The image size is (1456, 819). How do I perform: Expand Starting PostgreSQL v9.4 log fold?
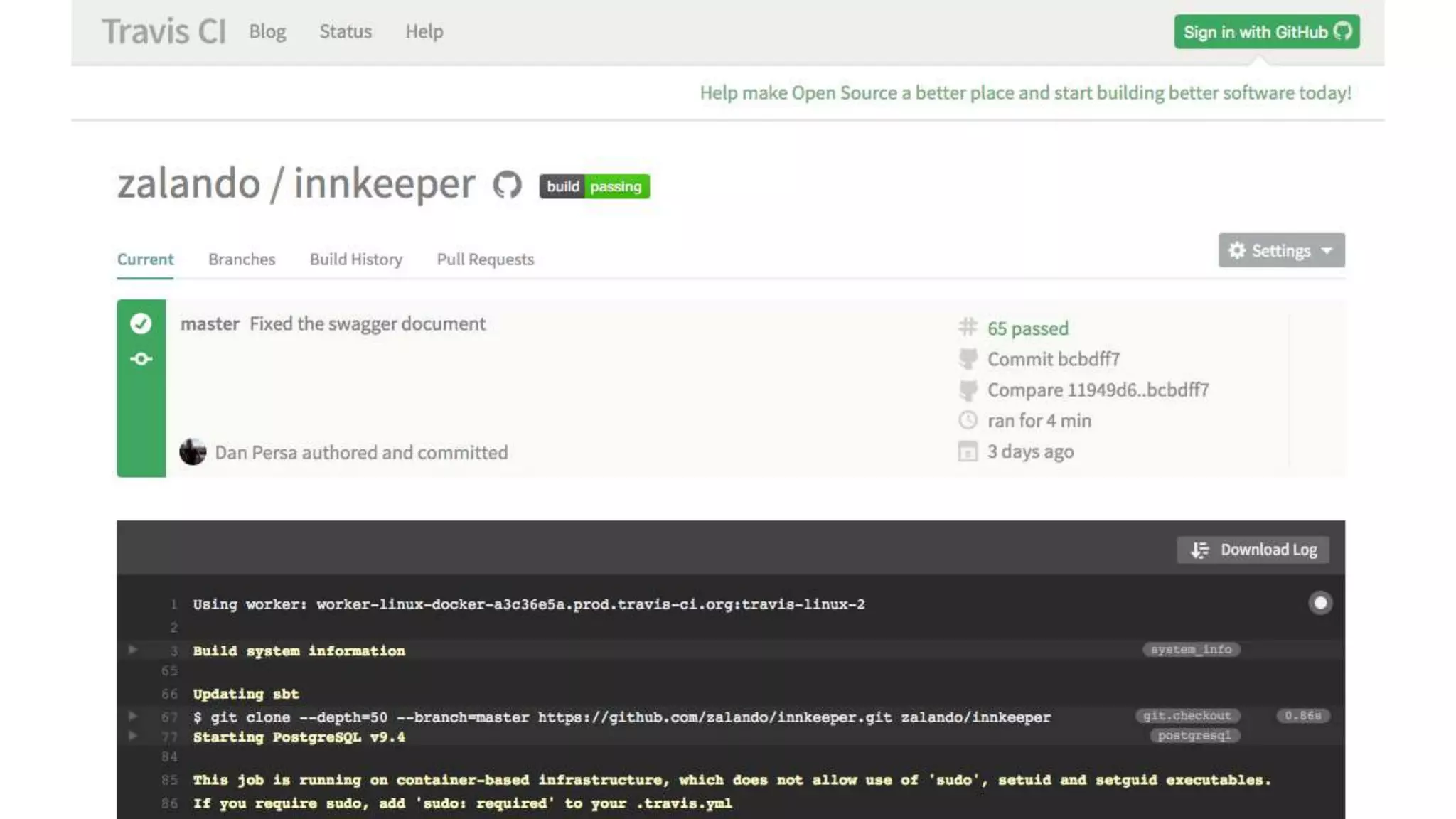[x=133, y=736]
